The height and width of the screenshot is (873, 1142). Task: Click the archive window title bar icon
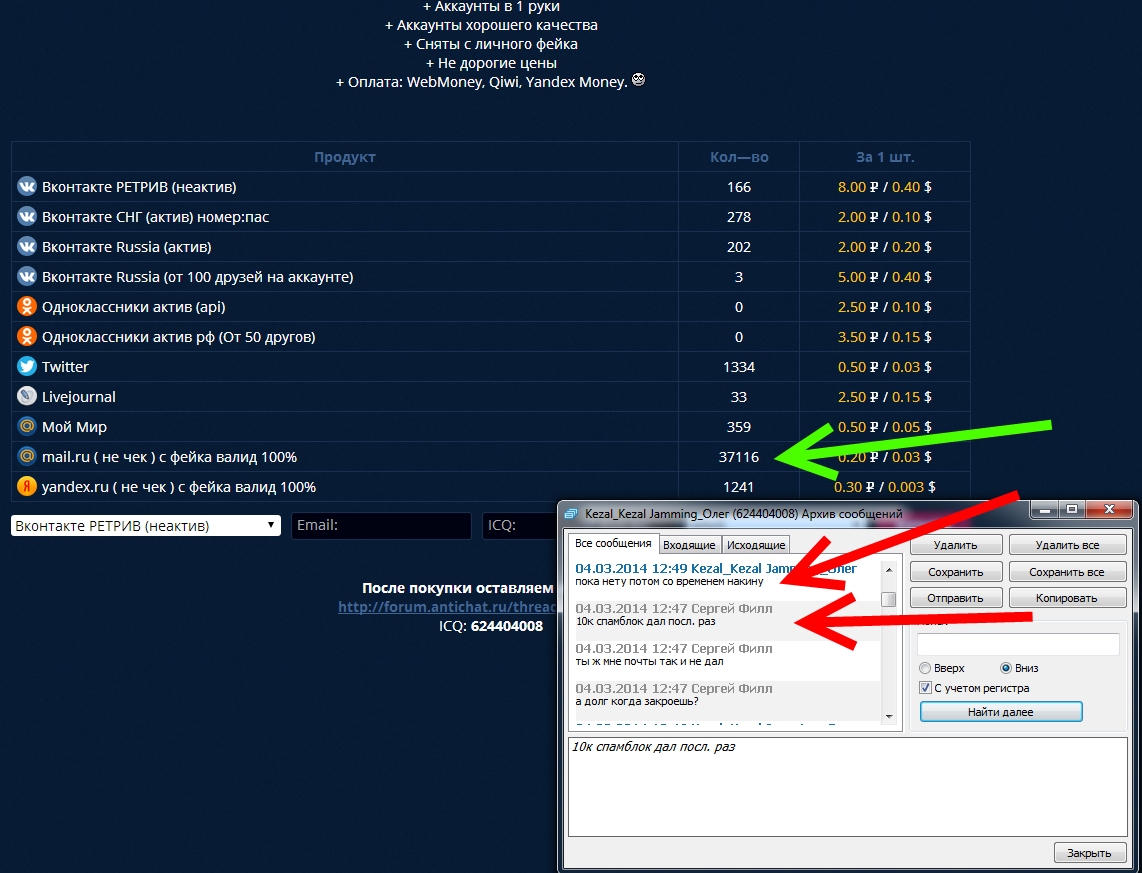(x=572, y=513)
